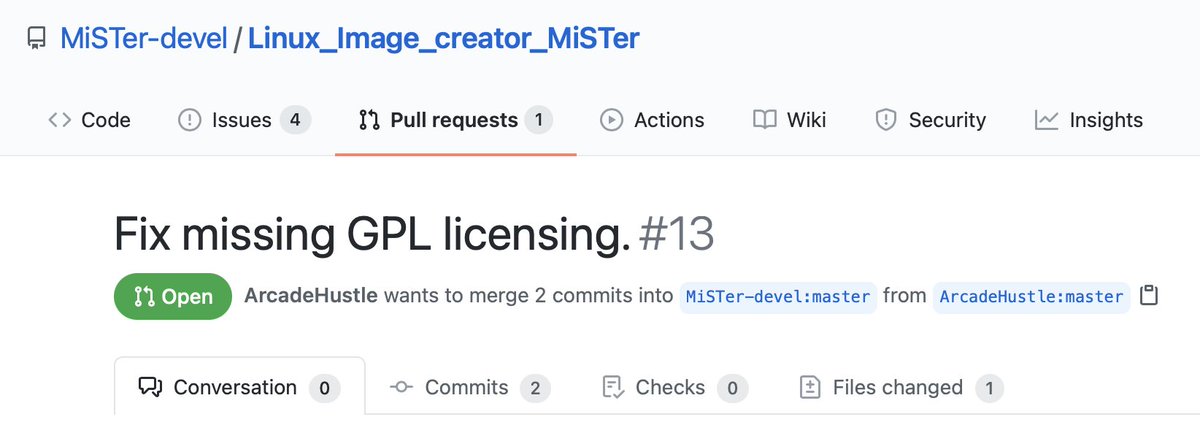
Task: Switch to the Insights tab
Action: point(1089,120)
